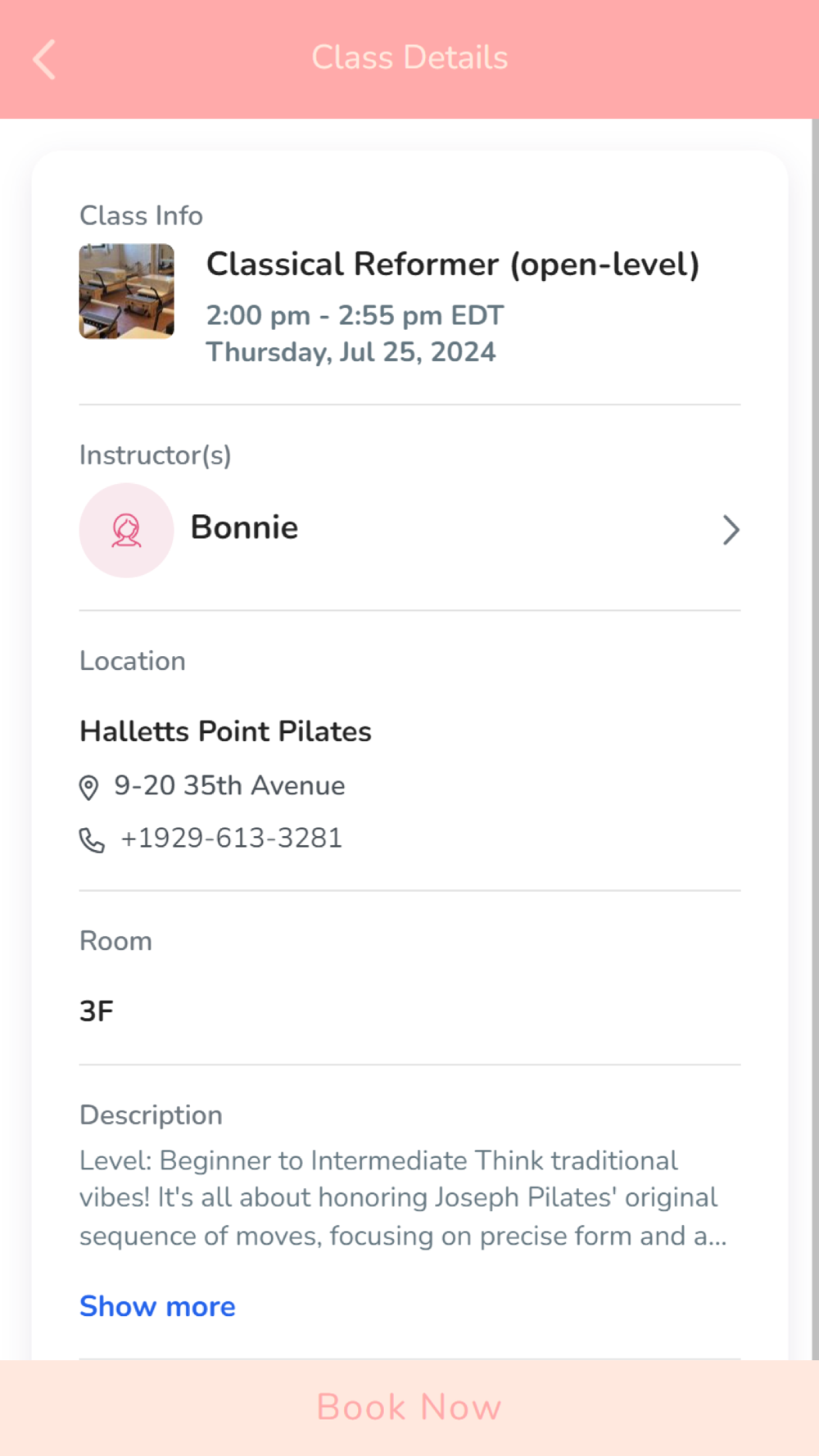Screen dimensions: 819x1456
Task: Open the Classical Reformer class thumbnail
Action: pos(126,291)
